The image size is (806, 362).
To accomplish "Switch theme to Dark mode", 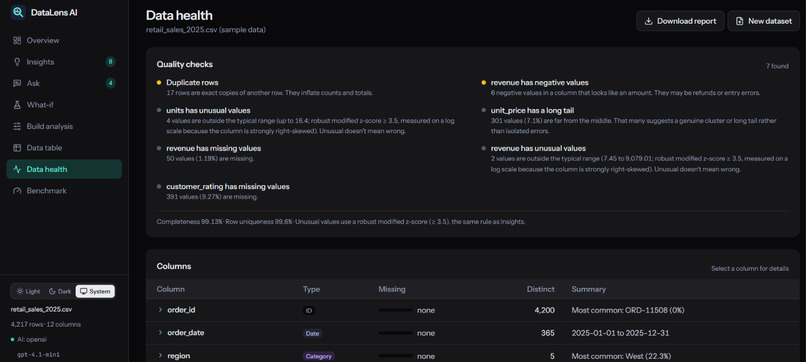I will (60, 292).
